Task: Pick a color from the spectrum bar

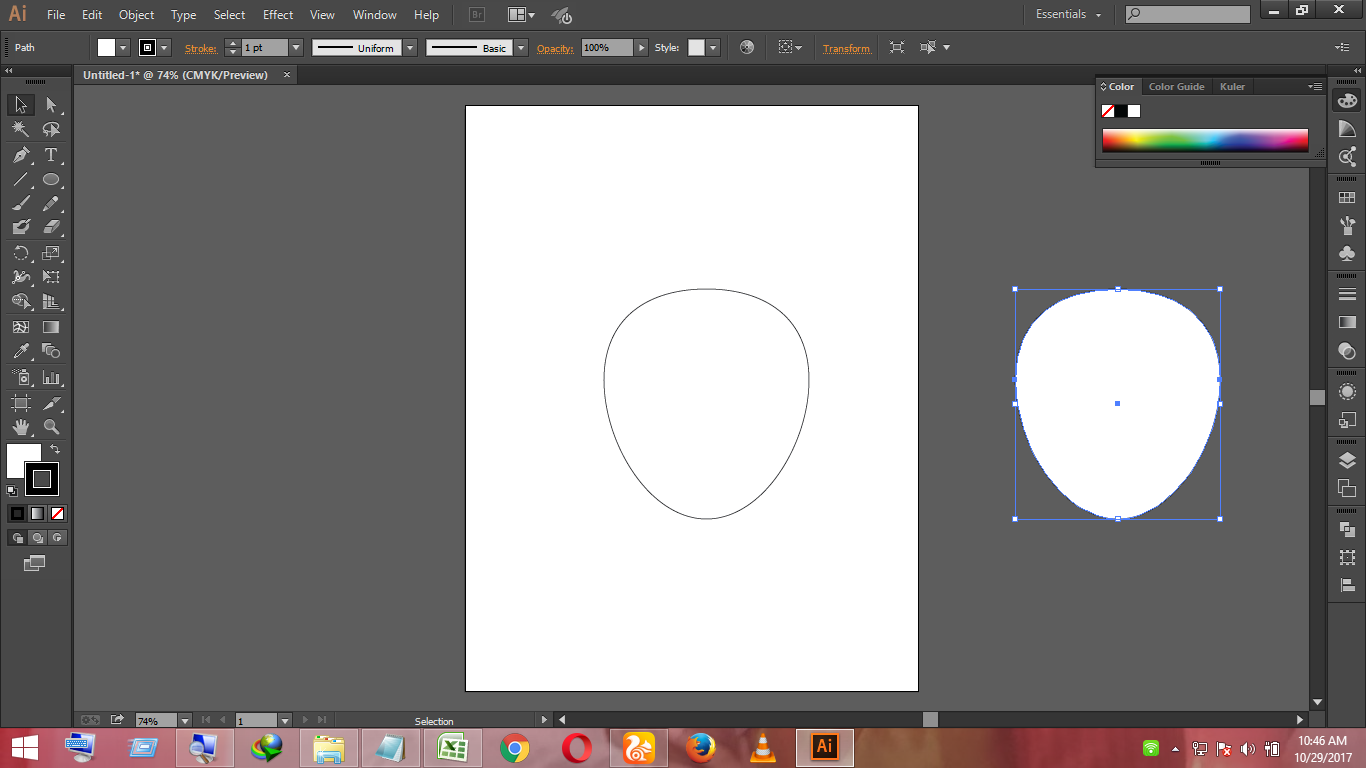Action: 1205,140
